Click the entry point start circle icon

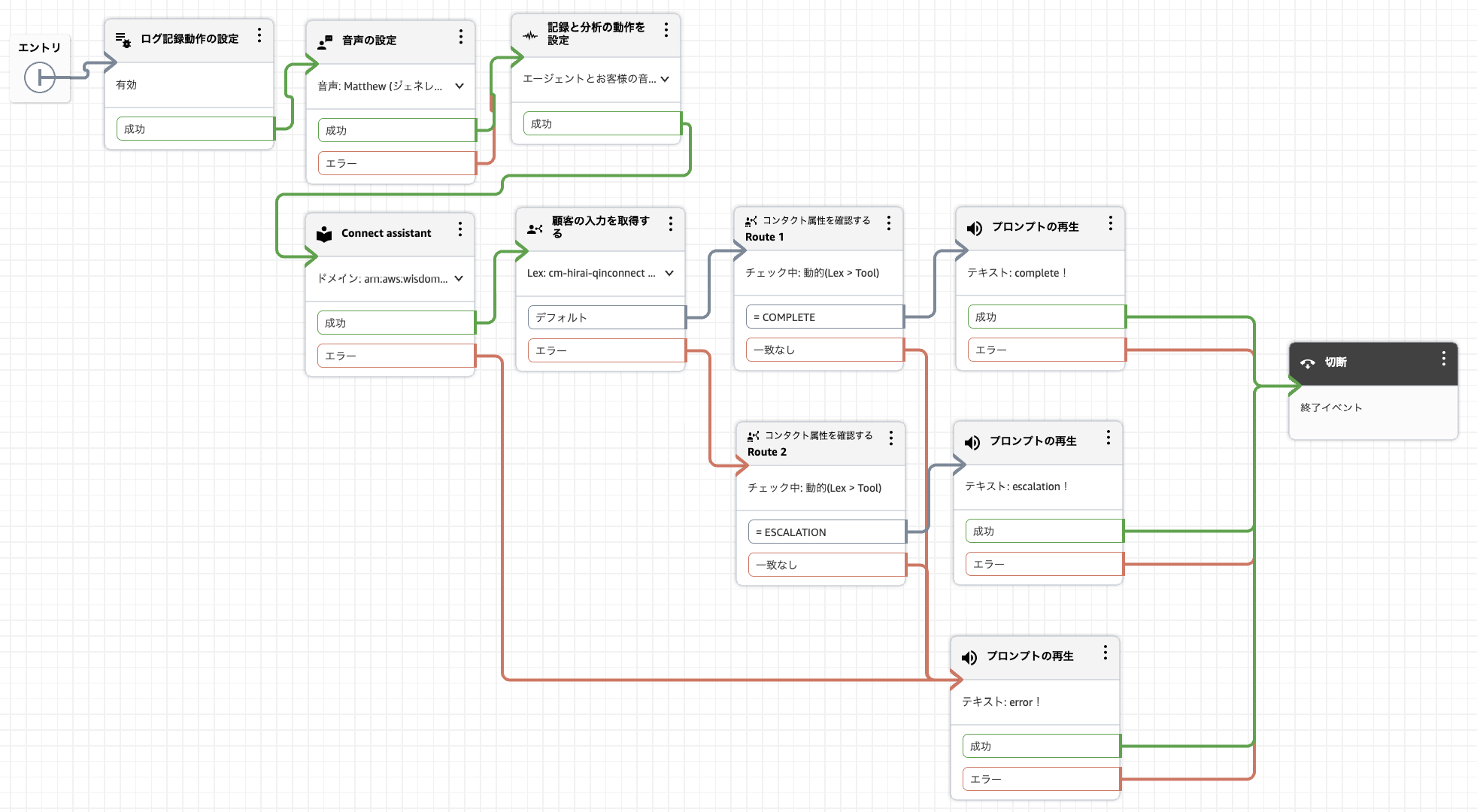39,77
